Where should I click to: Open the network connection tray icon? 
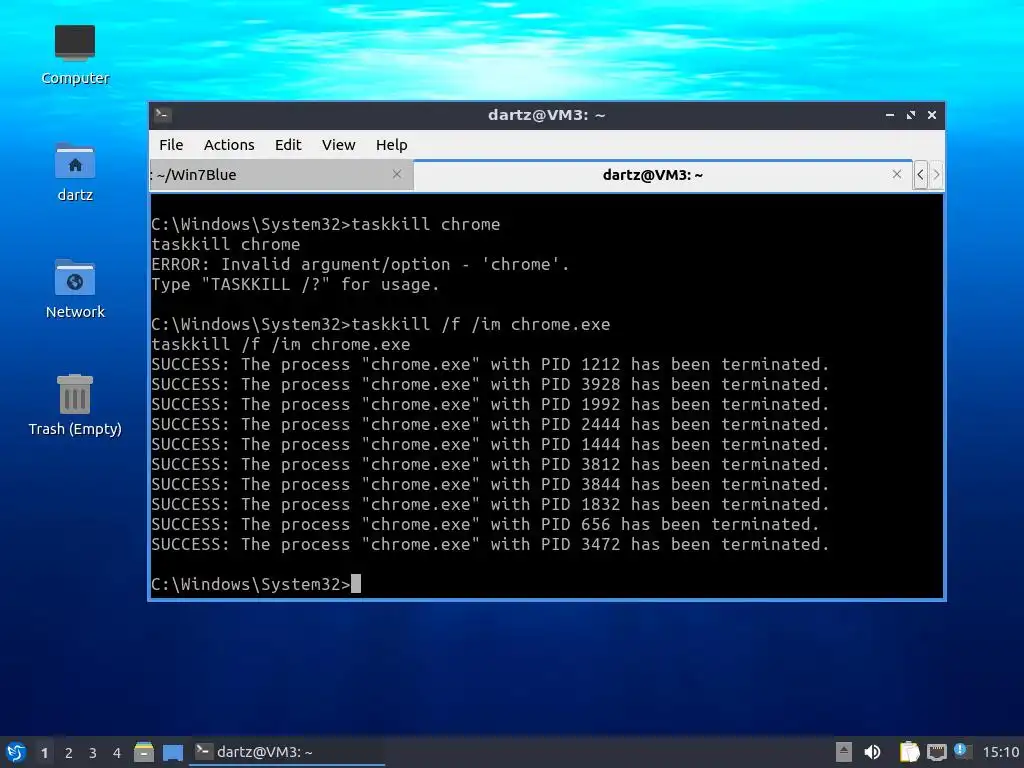click(x=936, y=752)
